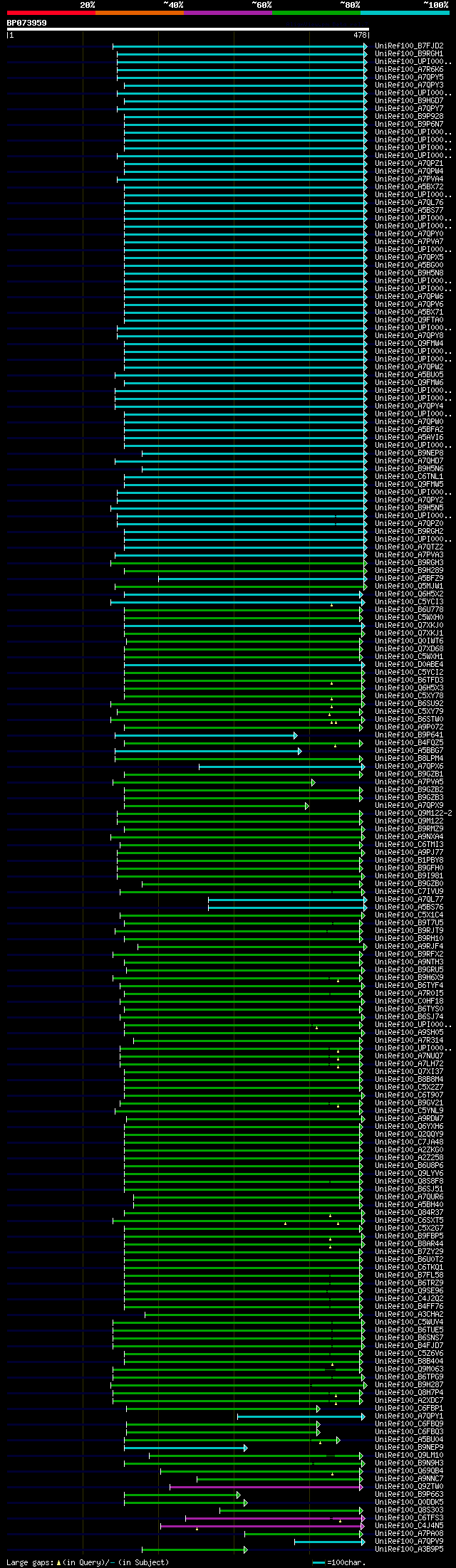Click the UniRef100_Q2QQY9 label

point(409,1135)
